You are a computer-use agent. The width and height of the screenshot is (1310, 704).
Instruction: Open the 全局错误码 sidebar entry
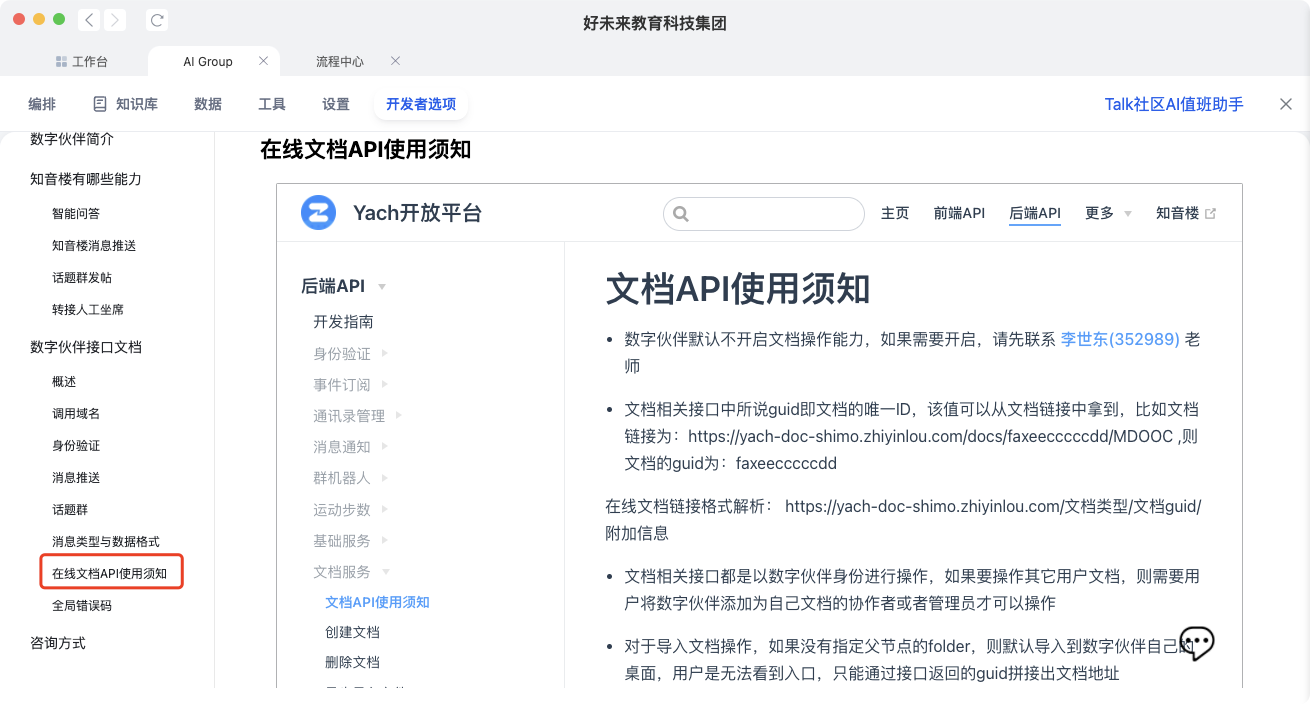[82, 605]
